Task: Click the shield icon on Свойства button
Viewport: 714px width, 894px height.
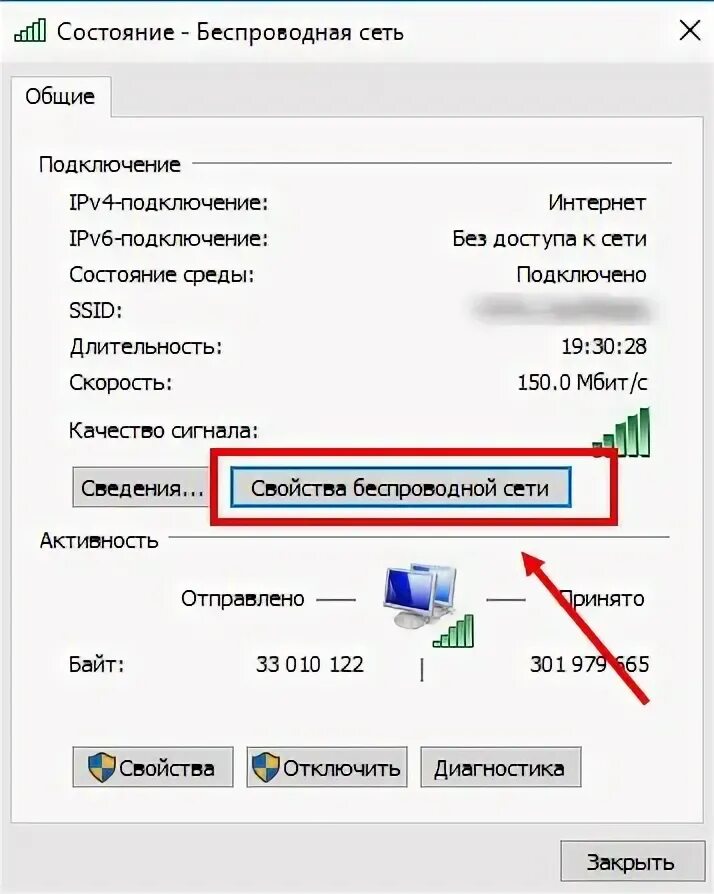Action: [x=102, y=767]
